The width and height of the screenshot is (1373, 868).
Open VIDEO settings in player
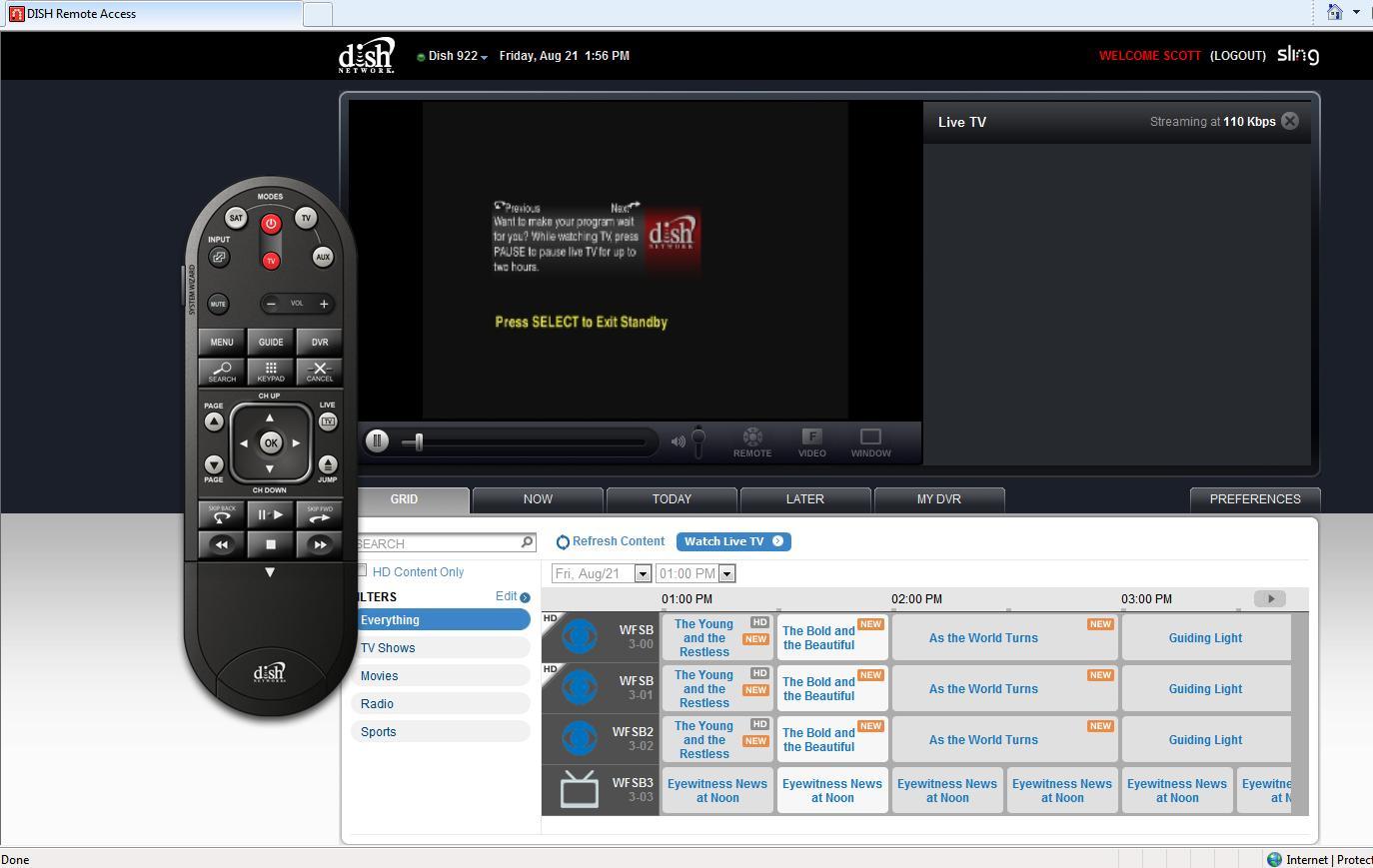pyautogui.click(x=811, y=442)
